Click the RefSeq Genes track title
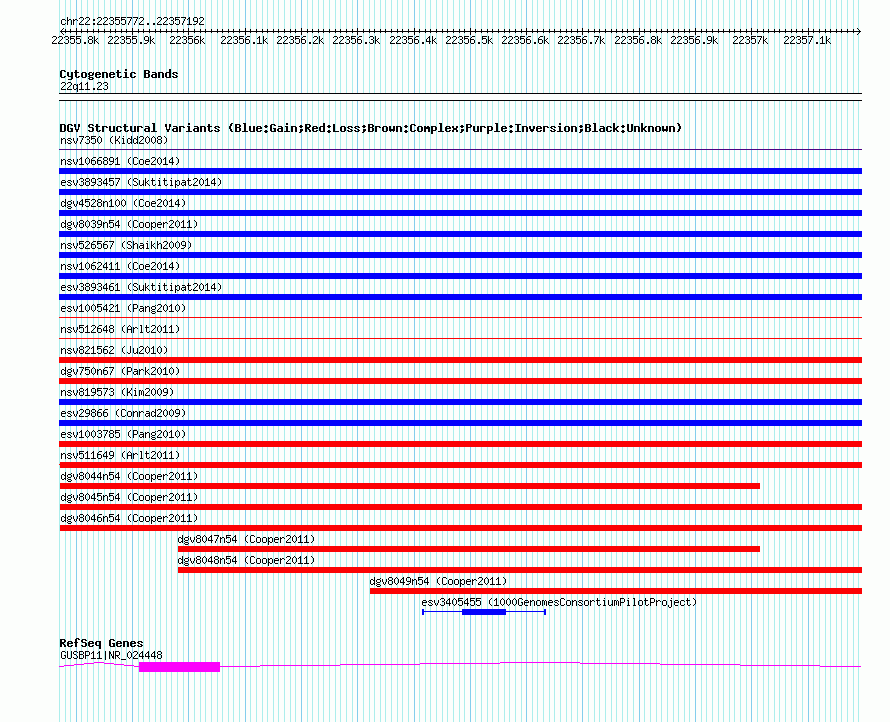Viewport: 890px width, 722px height. [x=101, y=643]
